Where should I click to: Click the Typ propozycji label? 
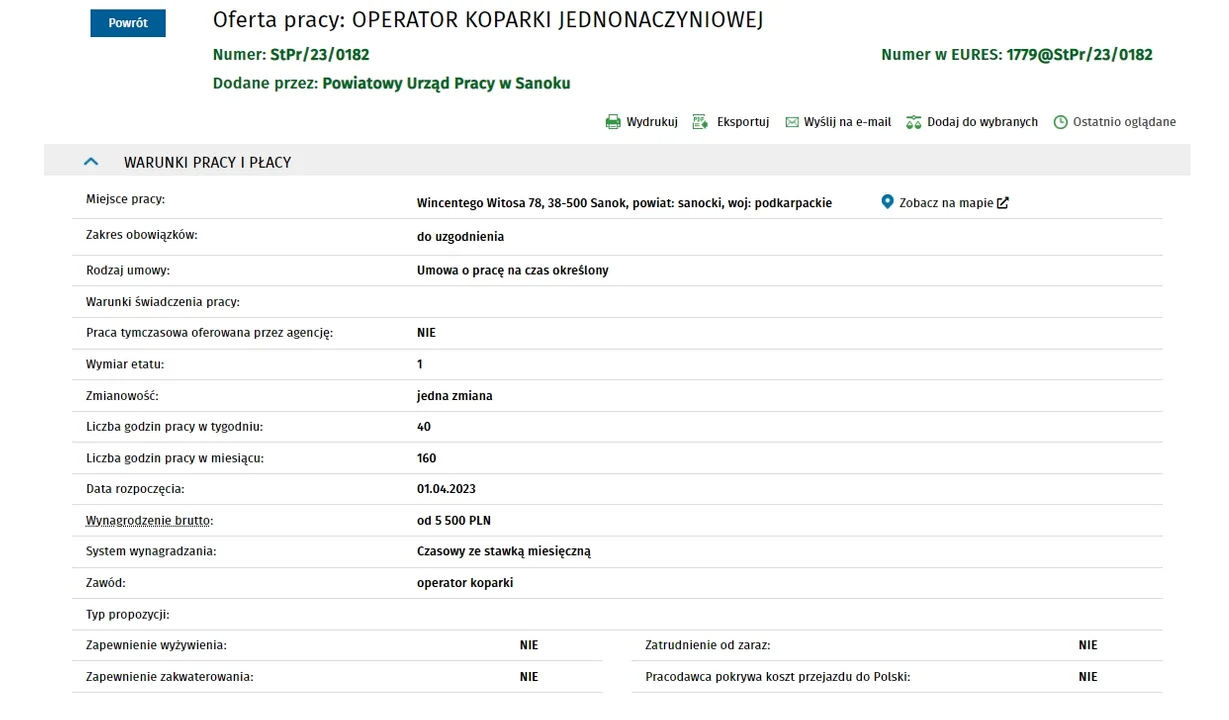coord(128,614)
